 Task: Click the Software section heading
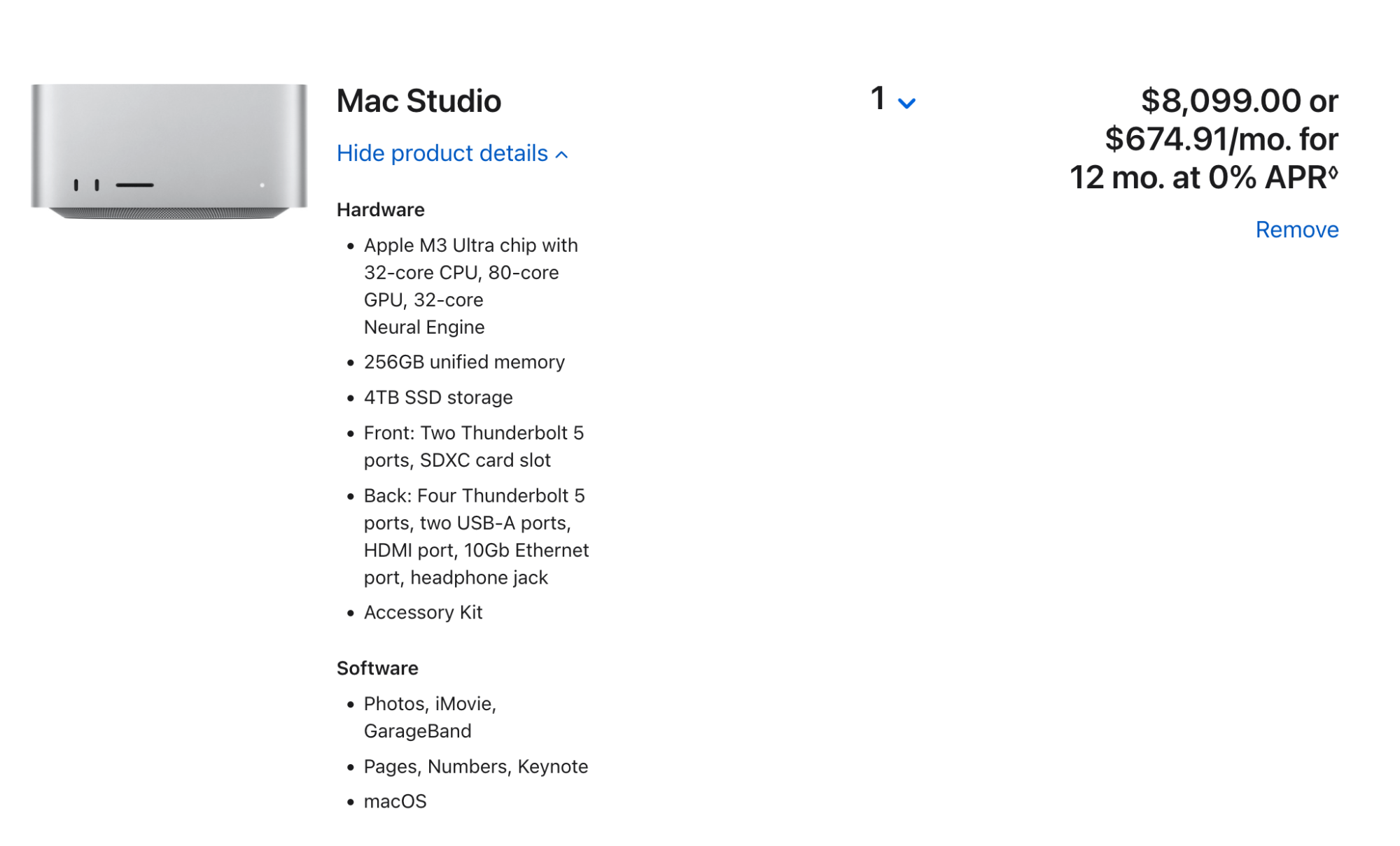pyautogui.click(x=377, y=668)
